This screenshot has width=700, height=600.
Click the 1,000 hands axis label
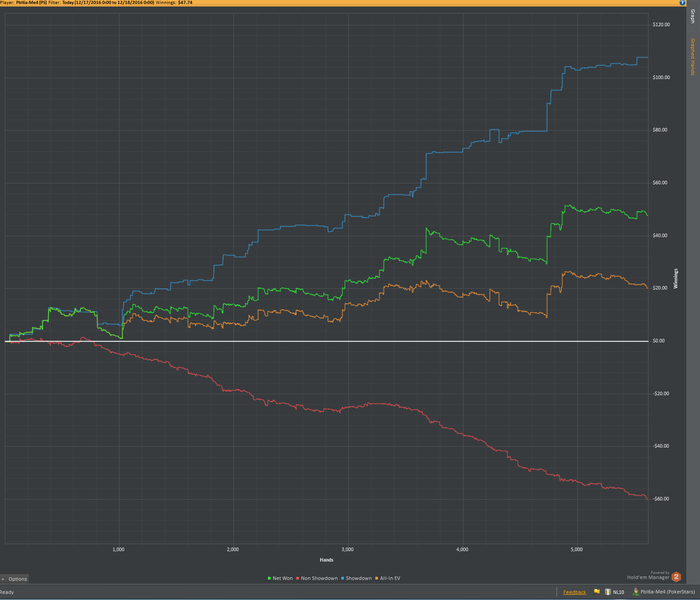118,550
